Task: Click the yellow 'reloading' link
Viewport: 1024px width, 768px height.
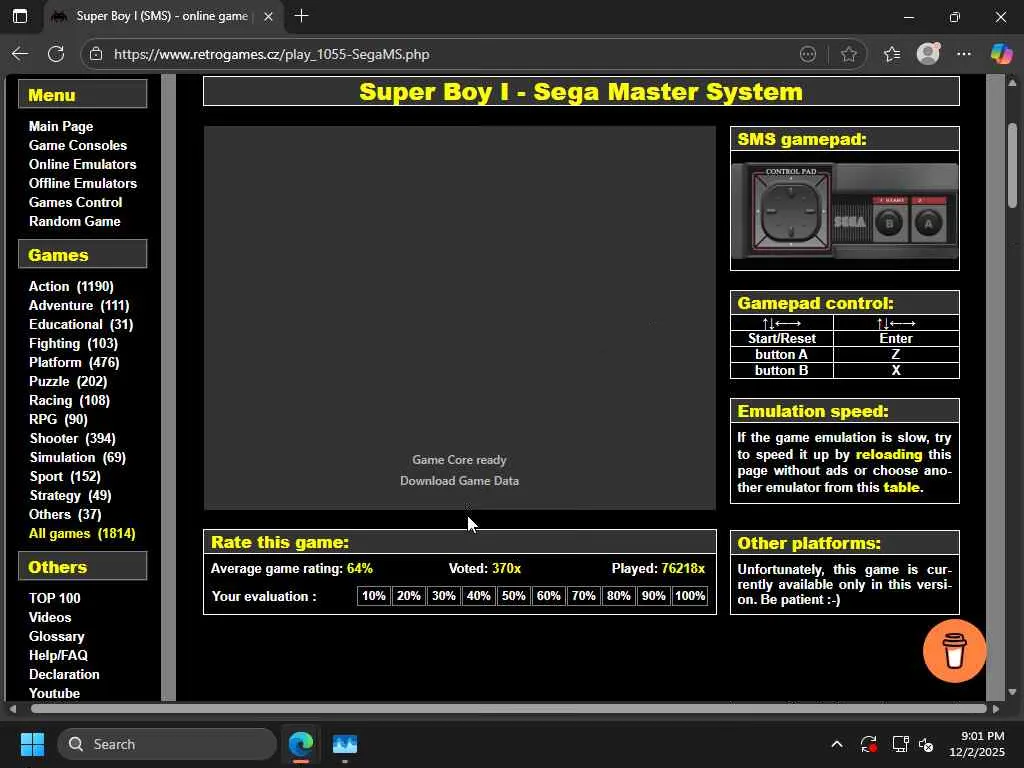Action: pos(889,454)
